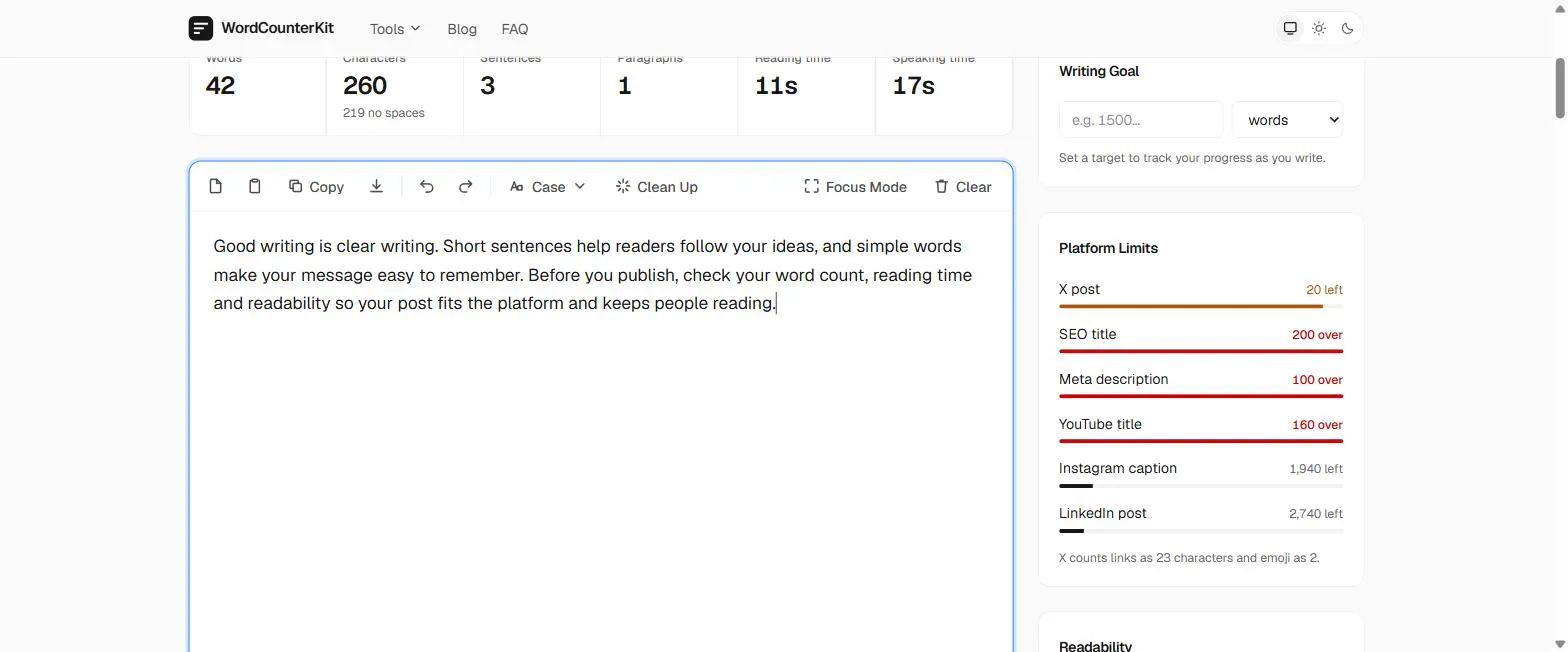Viewport: 1568px width, 652px height.
Task: Click the paste clipboard icon
Action: click(x=255, y=186)
